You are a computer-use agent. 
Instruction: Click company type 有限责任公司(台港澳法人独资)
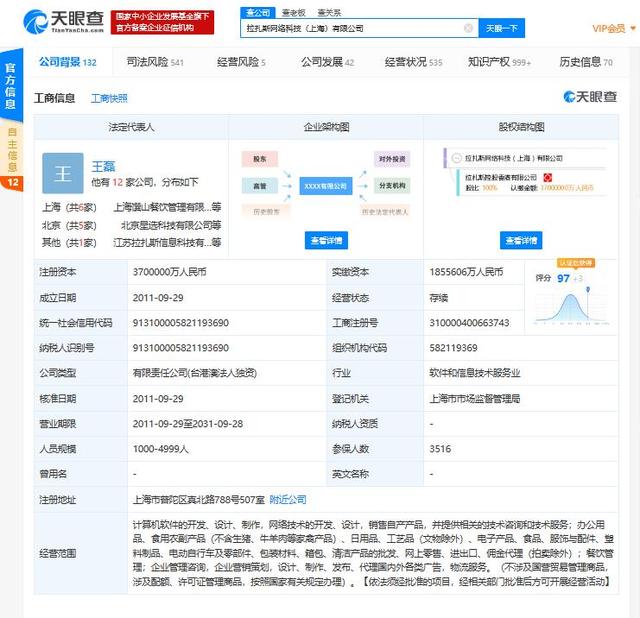coord(195,373)
